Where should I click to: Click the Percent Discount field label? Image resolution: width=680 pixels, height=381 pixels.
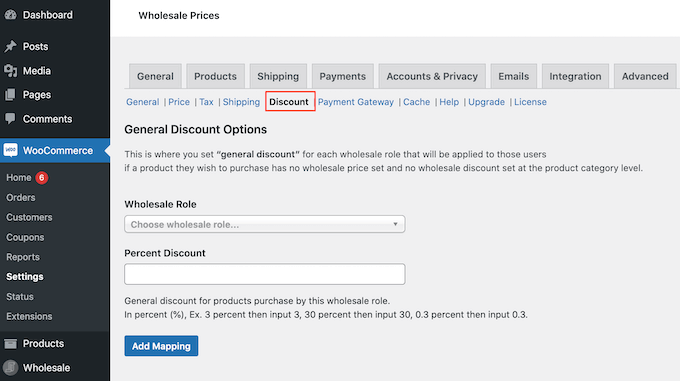click(165, 253)
